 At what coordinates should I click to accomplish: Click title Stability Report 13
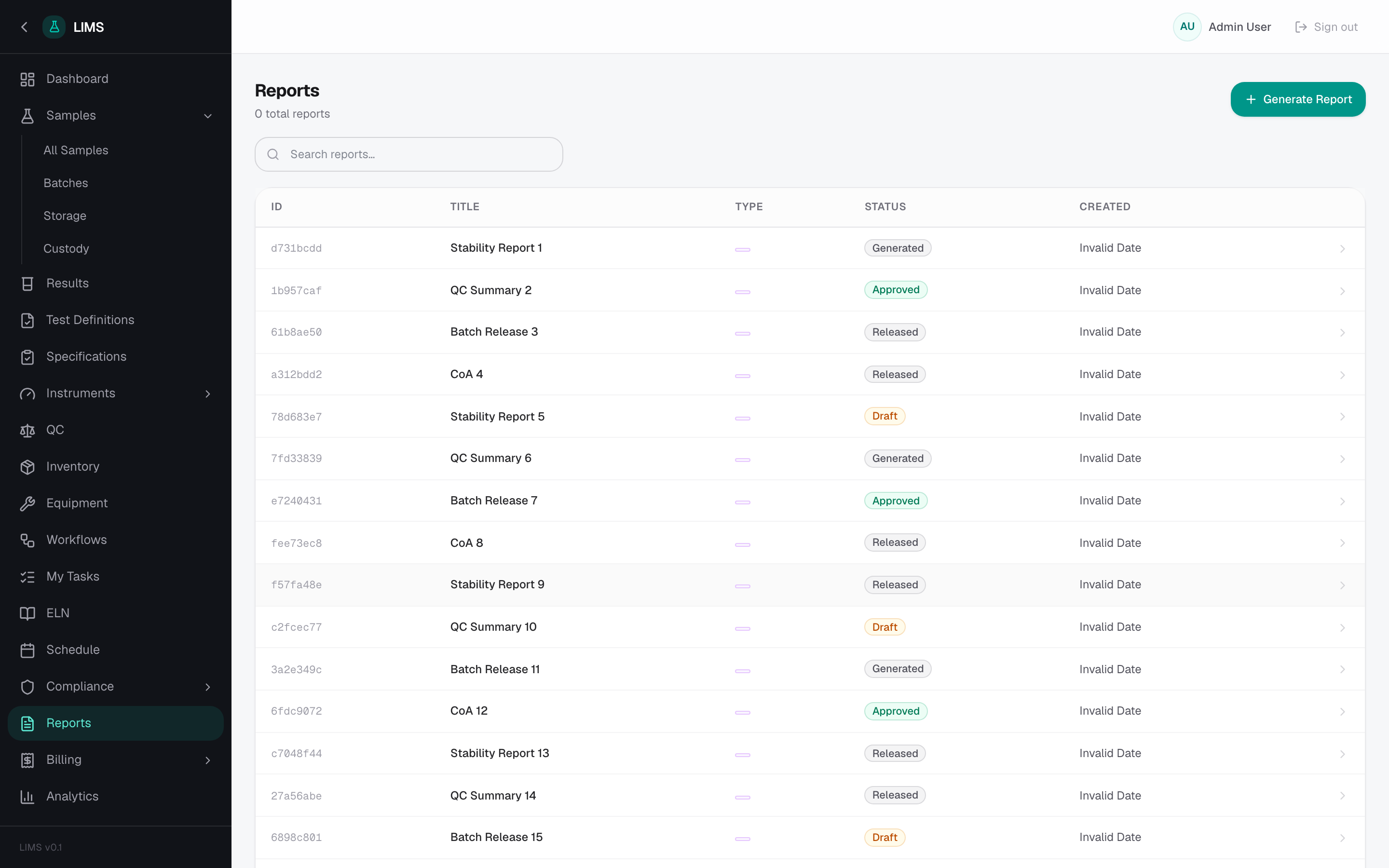499,753
